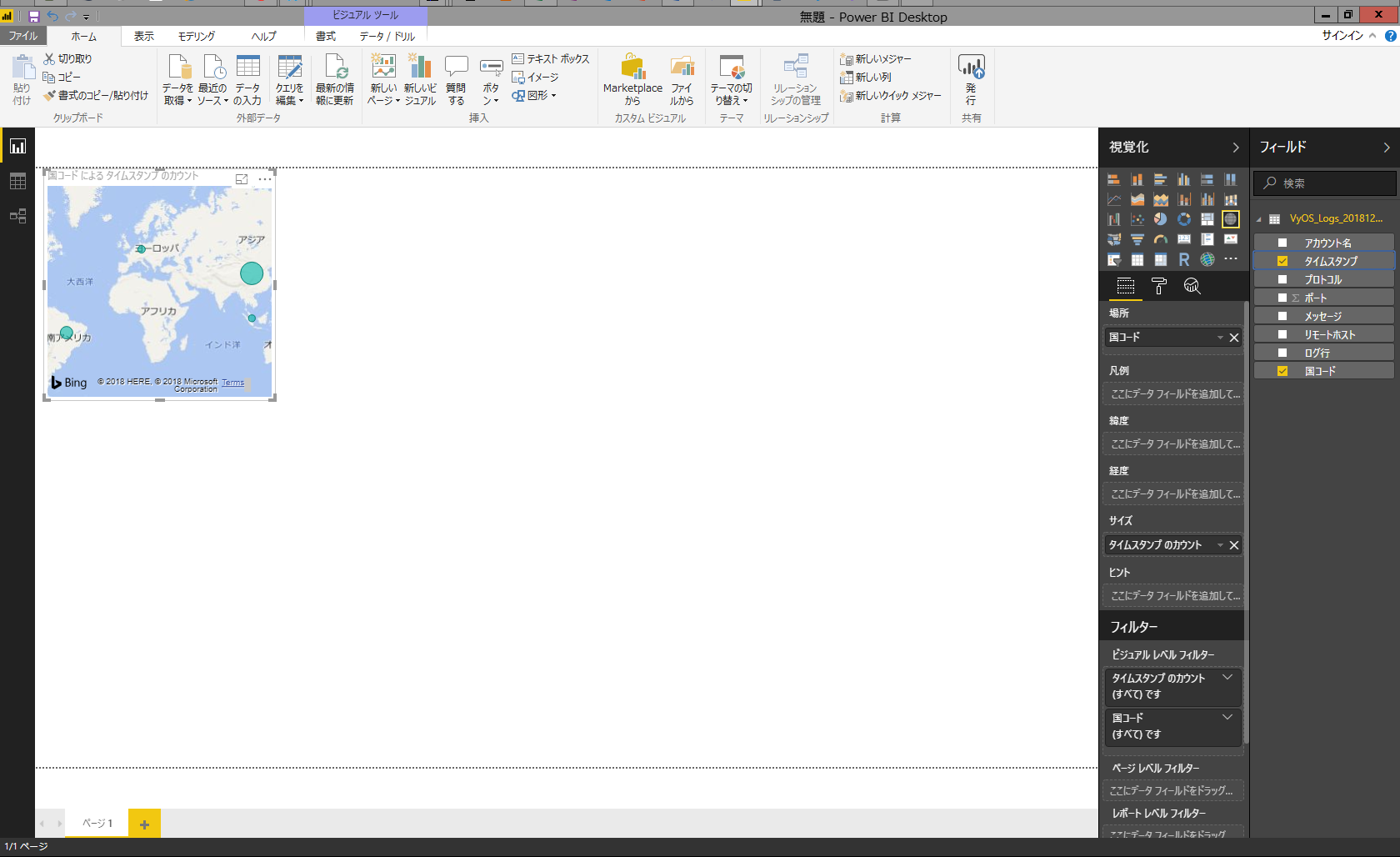Click サインイン to sign in
This screenshot has width=1400, height=857.
[x=1342, y=35]
